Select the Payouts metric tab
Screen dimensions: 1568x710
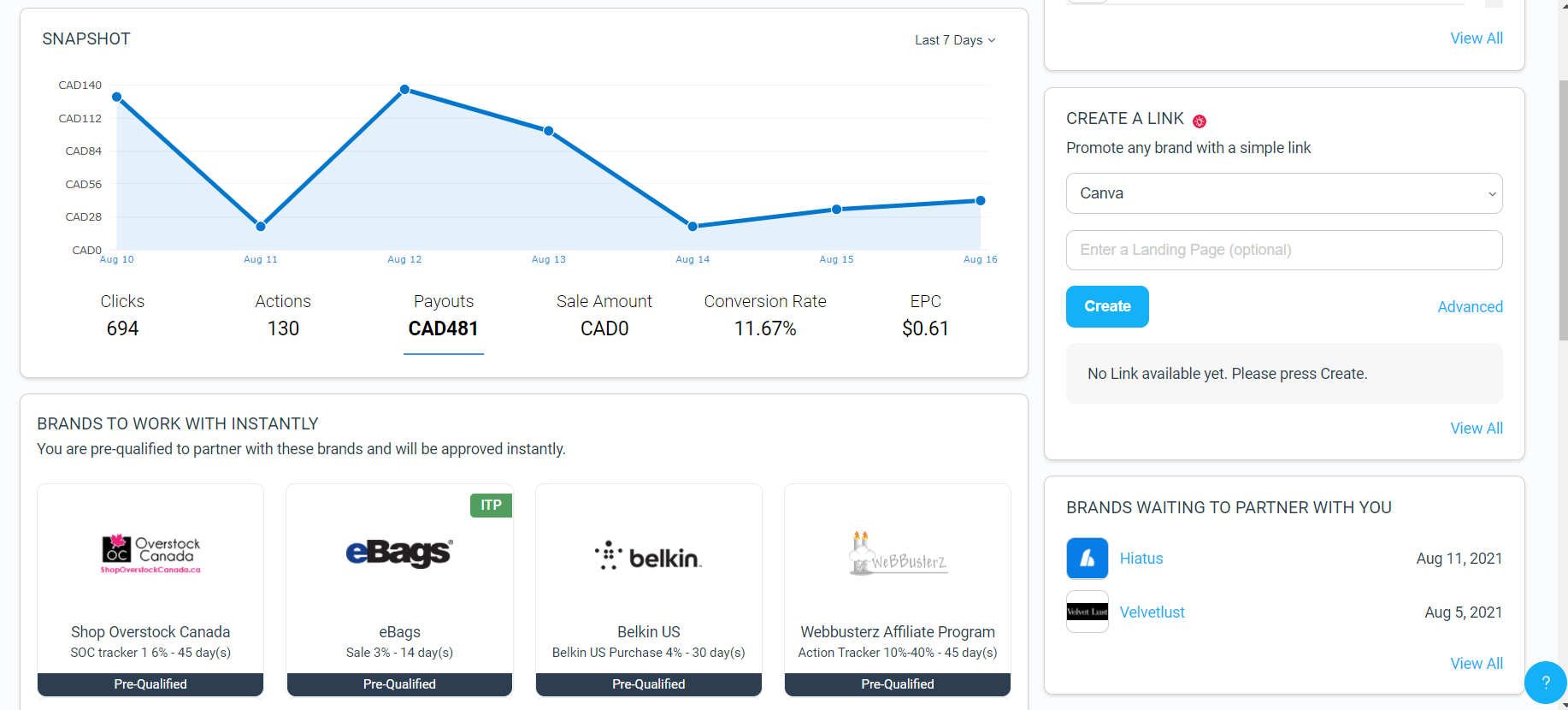coord(444,316)
